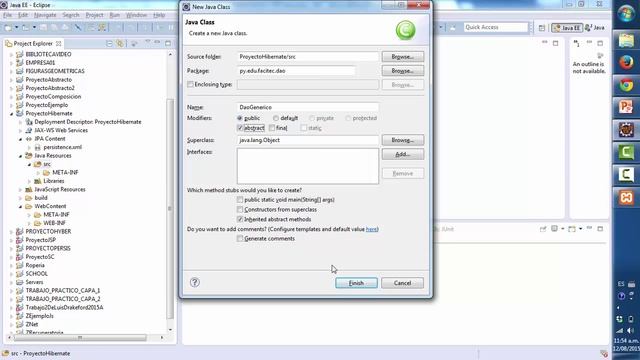Switch to the Java perspective
Viewport: 640px width, 360px height.
[595, 28]
